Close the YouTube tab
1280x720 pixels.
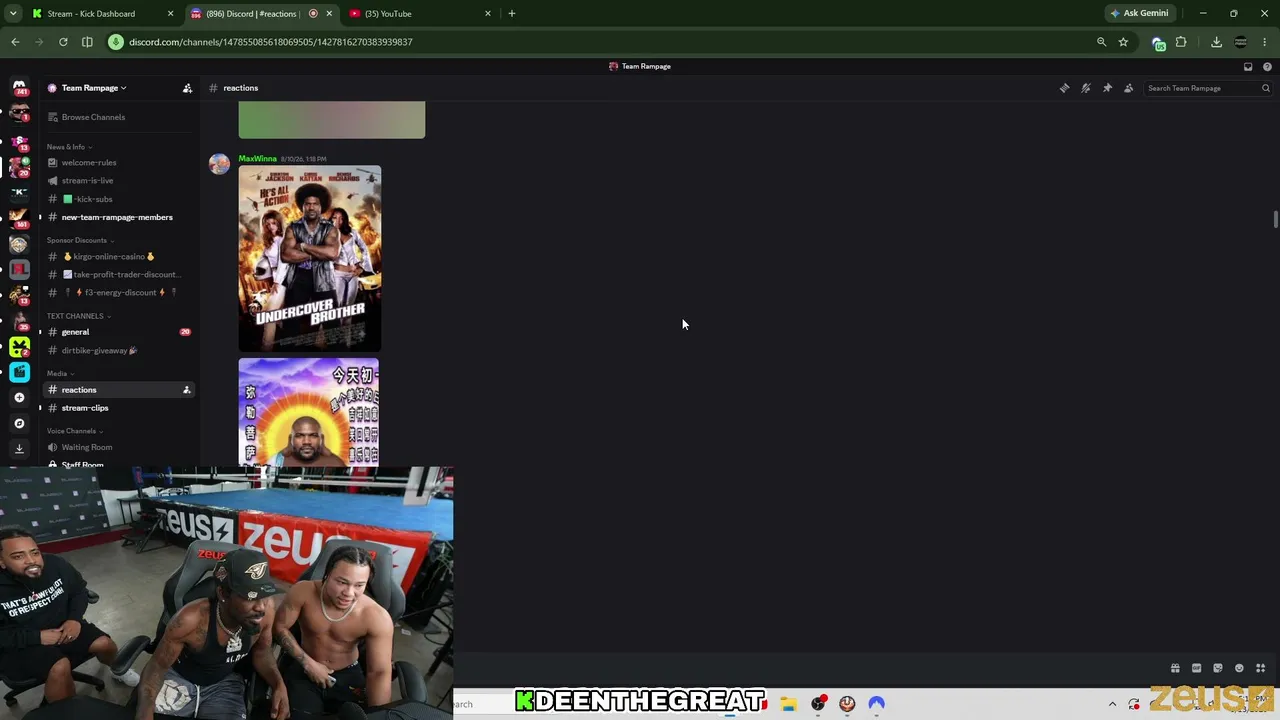[x=488, y=14]
